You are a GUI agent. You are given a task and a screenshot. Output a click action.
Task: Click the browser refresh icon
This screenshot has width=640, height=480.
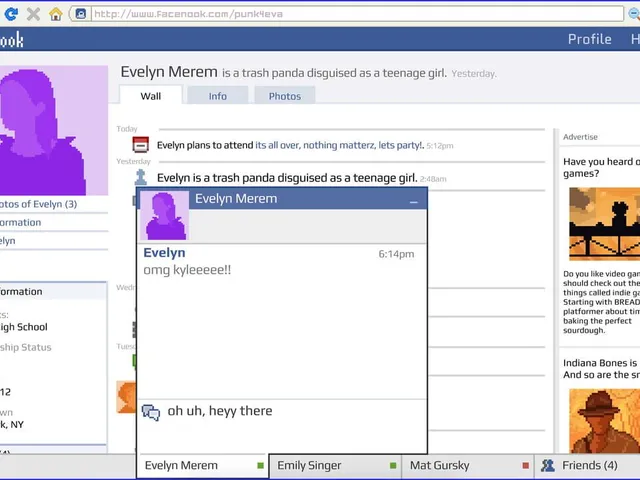pyautogui.click(x=12, y=14)
